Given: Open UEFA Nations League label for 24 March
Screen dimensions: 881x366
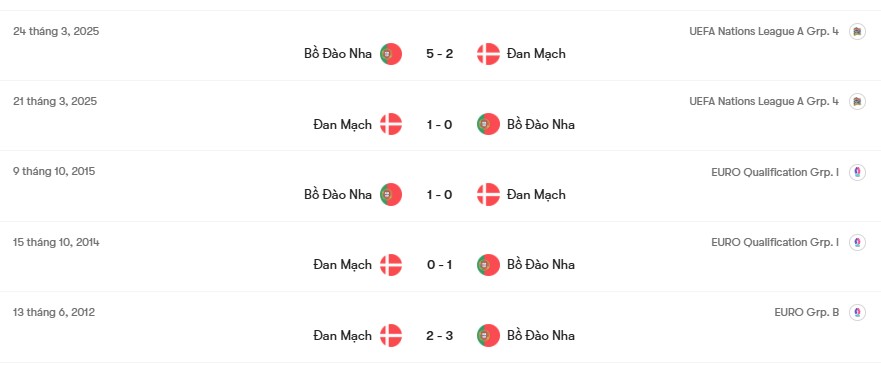Looking at the screenshot, I should click(764, 31).
